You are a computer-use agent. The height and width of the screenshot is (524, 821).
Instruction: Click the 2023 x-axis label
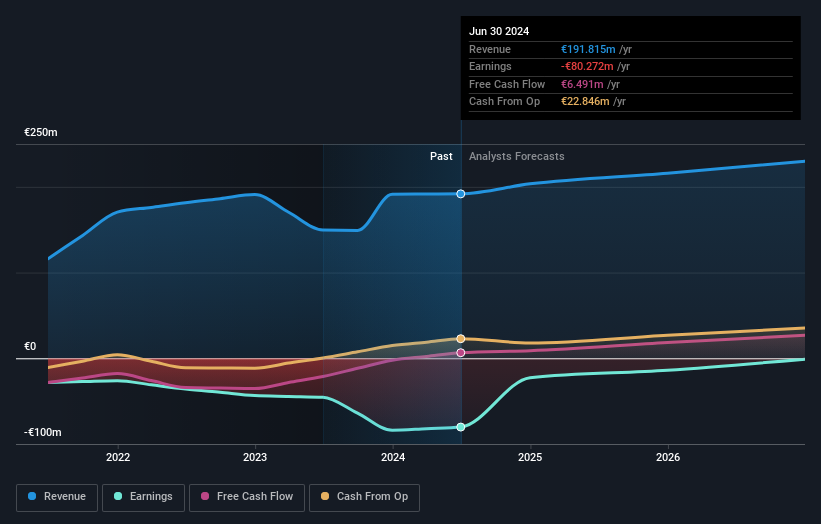click(255, 458)
